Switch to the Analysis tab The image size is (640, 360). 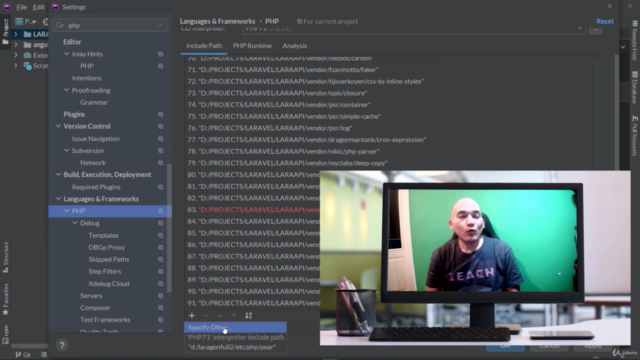pyautogui.click(x=294, y=46)
